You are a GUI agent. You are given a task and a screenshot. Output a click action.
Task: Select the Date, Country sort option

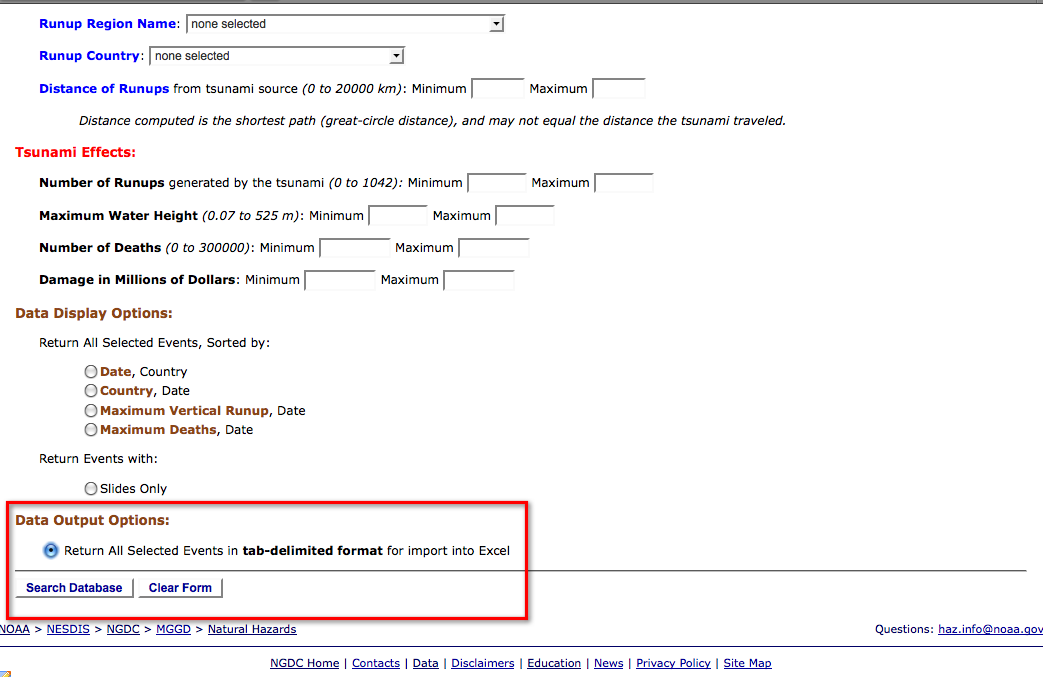click(91, 372)
